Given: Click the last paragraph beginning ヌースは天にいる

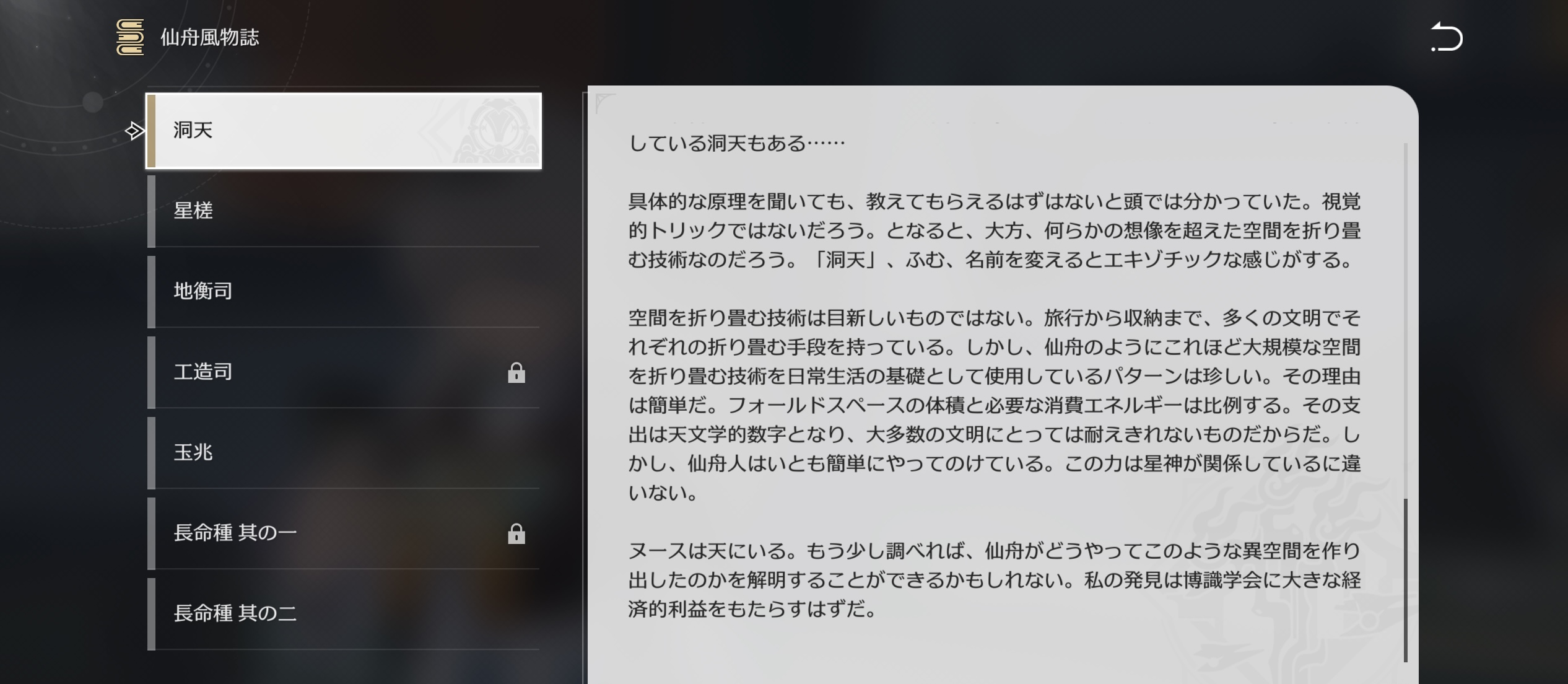Looking at the screenshot, I should 993,580.
